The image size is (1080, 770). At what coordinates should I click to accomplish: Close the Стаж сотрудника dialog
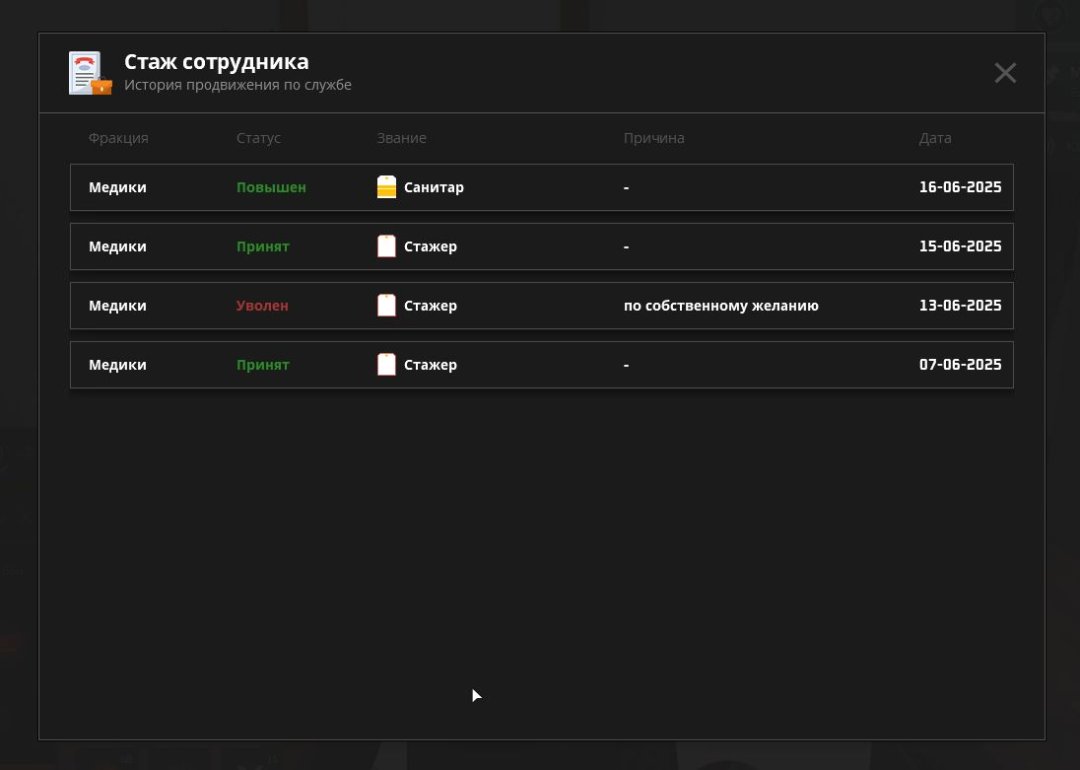(1005, 73)
